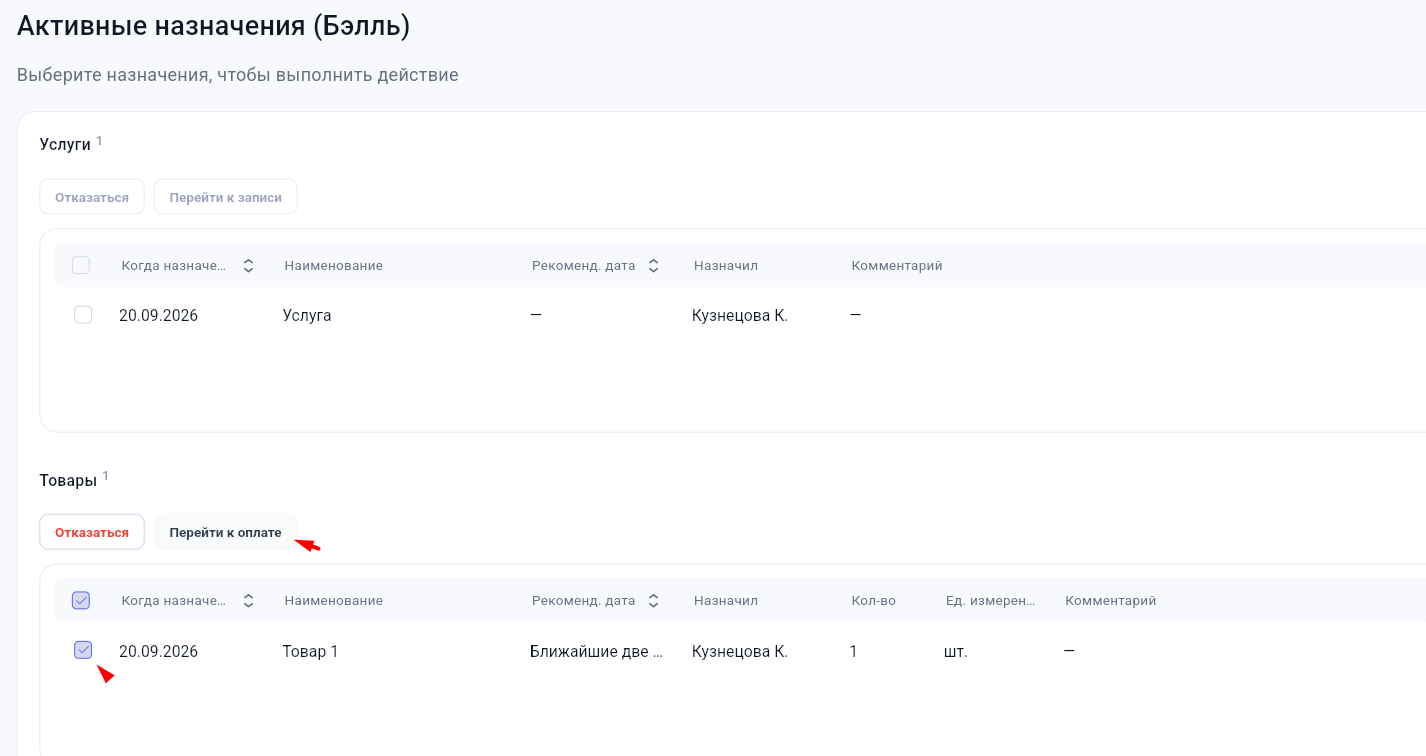
Task: Click "Наименование" column header in Товары table
Action: coord(334,601)
